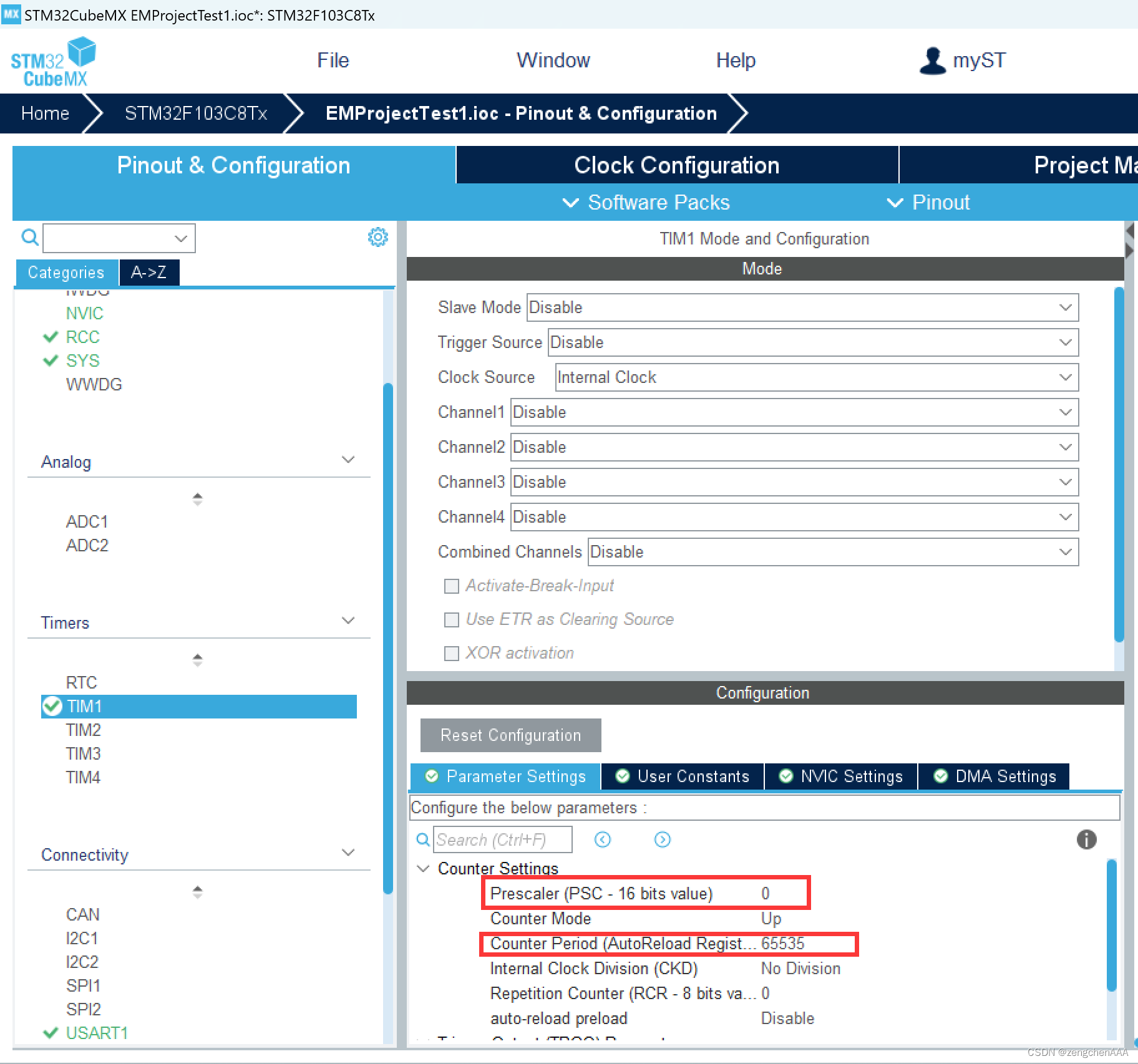Open the Channel2 dropdown
1138x1064 pixels.
pos(794,447)
